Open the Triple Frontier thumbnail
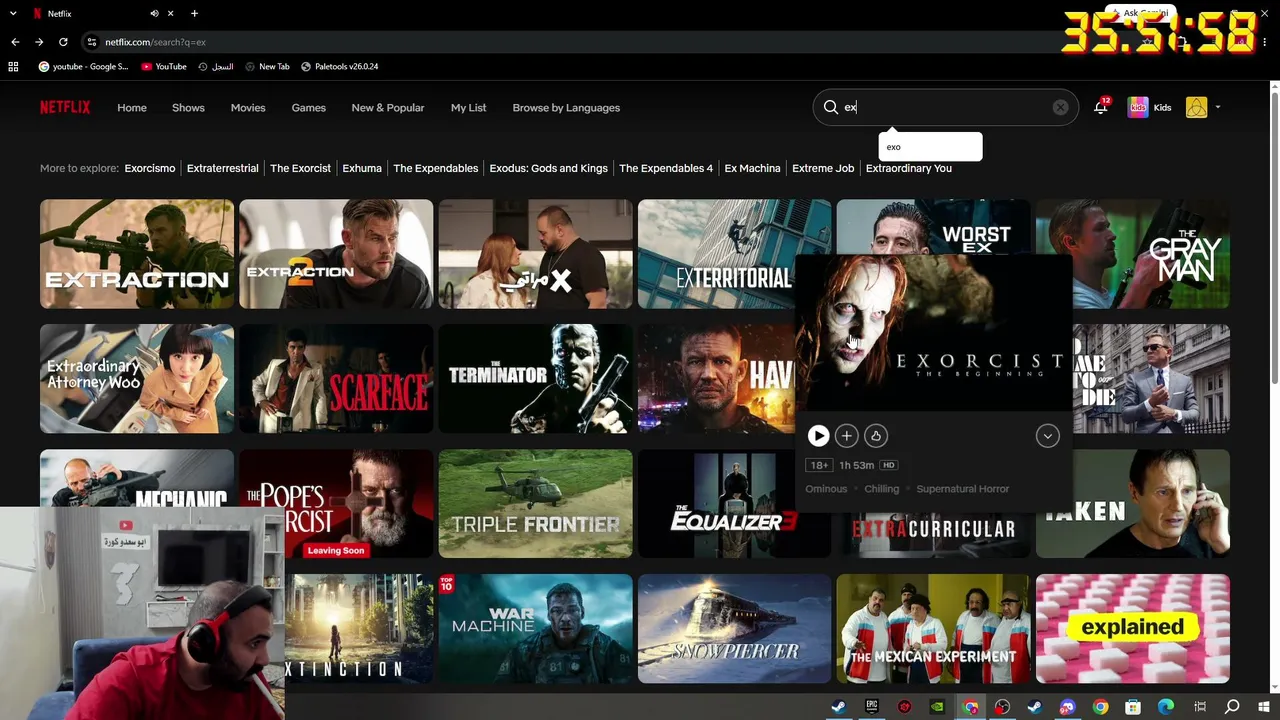Viewport: 1280px width, 720px height. (535, 503)
